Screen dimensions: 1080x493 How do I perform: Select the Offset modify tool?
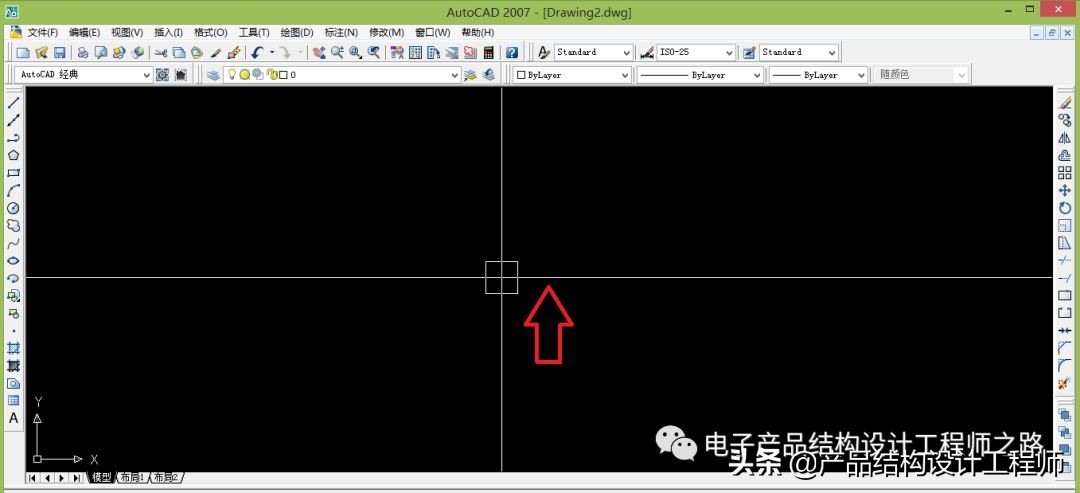pyautogui.click(x=1065, y=156)
